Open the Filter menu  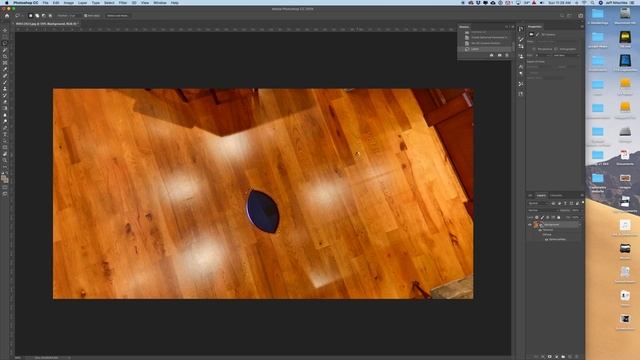point(123,3)
